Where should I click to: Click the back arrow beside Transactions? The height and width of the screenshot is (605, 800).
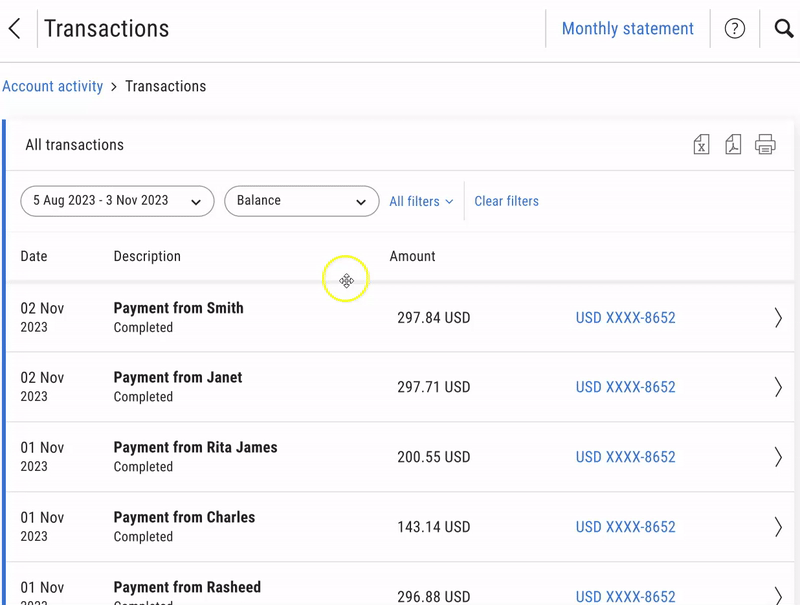pyautogui.click(x=15, y=29)
